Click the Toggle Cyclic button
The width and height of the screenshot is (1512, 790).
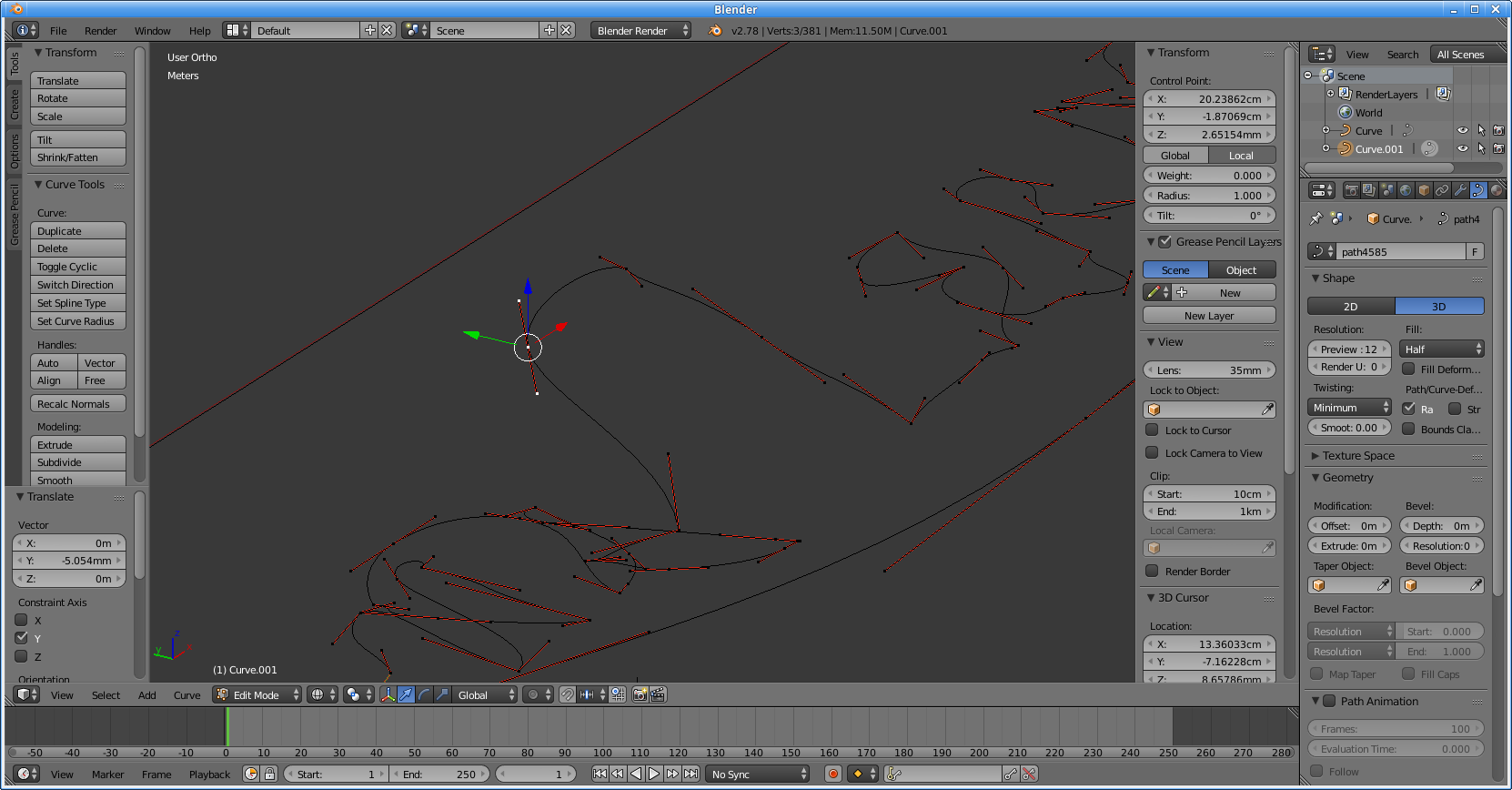(x=78, y=267)
